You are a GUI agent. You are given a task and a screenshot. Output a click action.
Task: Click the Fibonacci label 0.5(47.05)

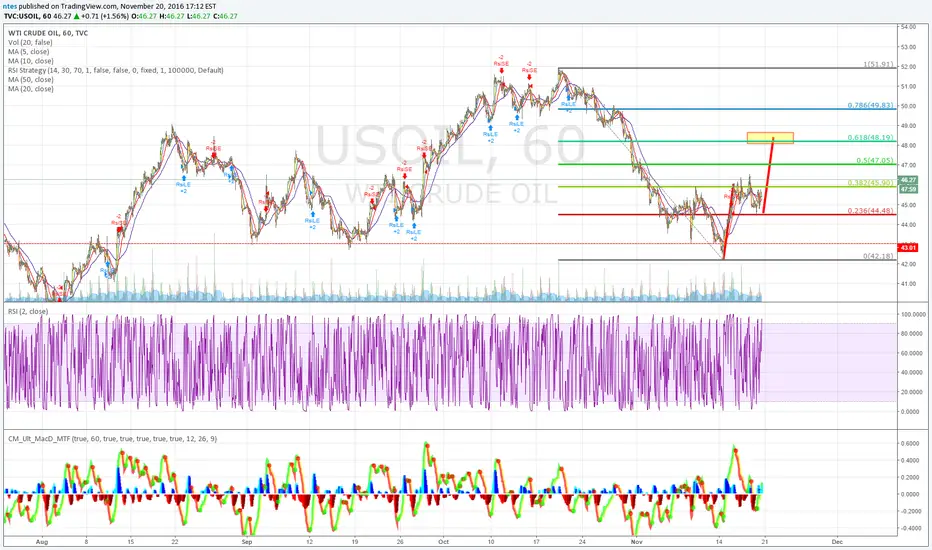click(x=875, y=161)
